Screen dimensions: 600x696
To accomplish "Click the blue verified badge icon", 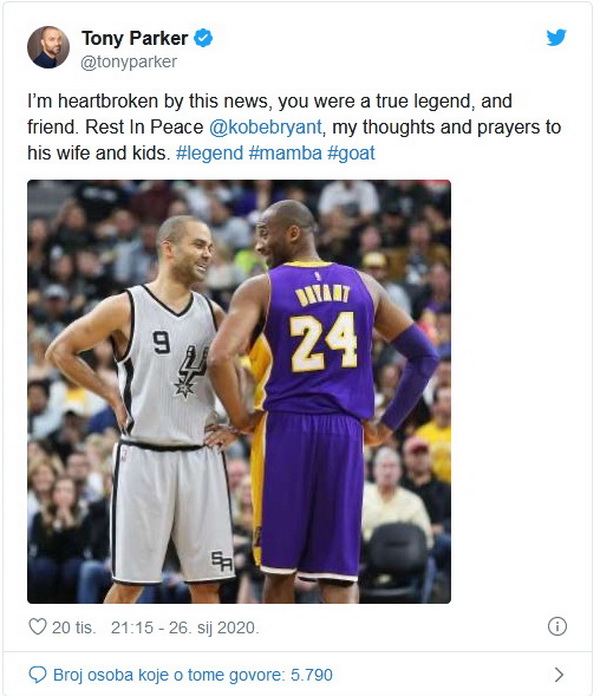I will pos(204,38).
